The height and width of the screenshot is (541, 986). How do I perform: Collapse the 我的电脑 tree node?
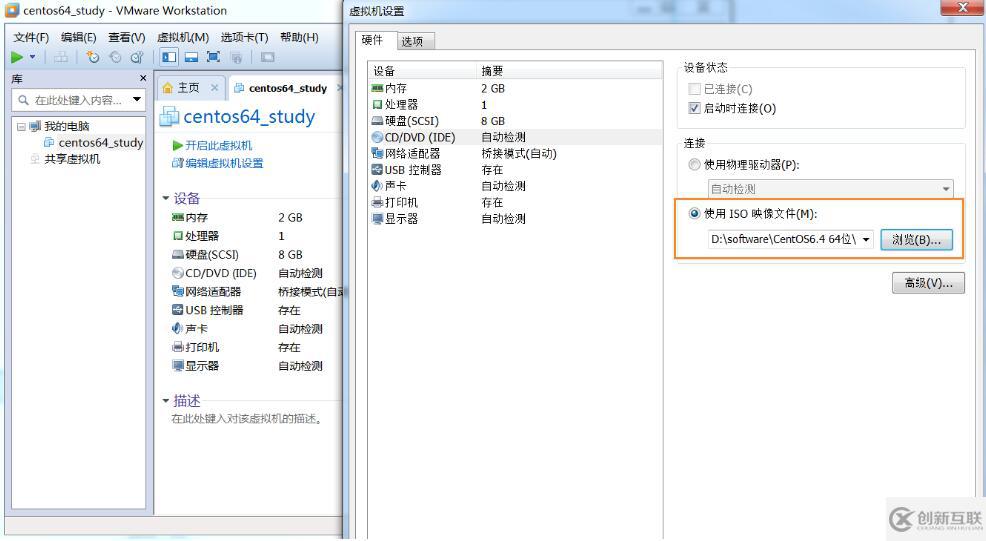21,126
